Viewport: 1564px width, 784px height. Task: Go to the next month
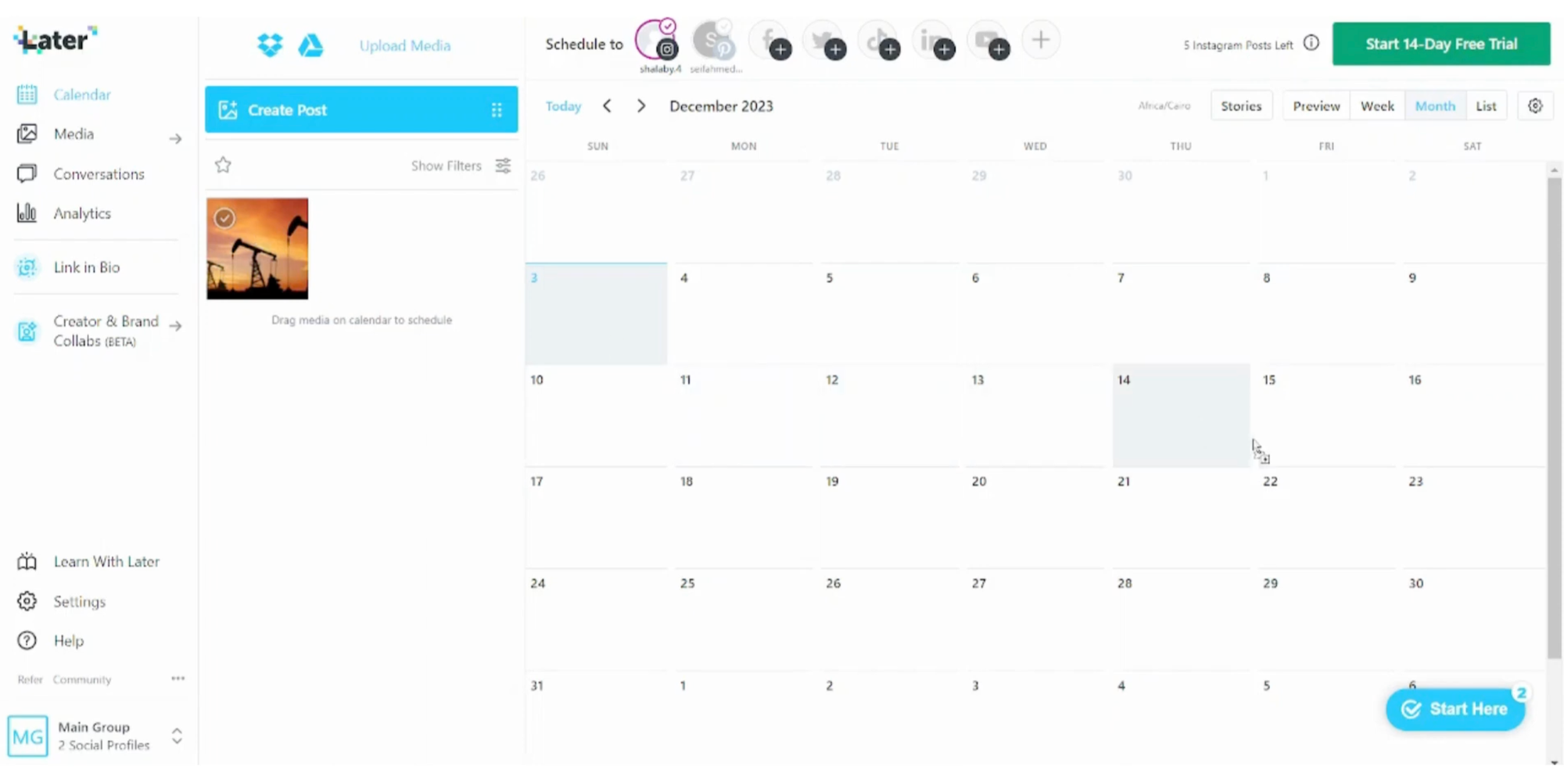click(x=641, y=106)
